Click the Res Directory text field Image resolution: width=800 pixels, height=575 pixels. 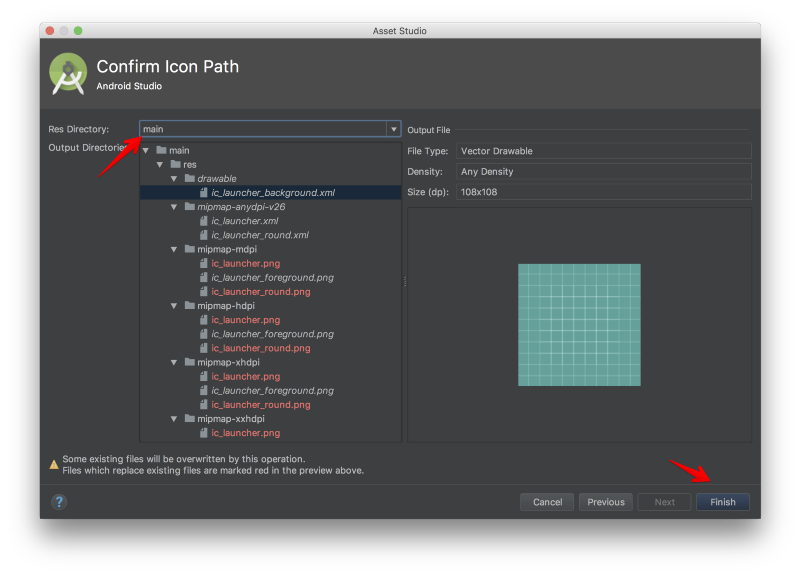262,129
